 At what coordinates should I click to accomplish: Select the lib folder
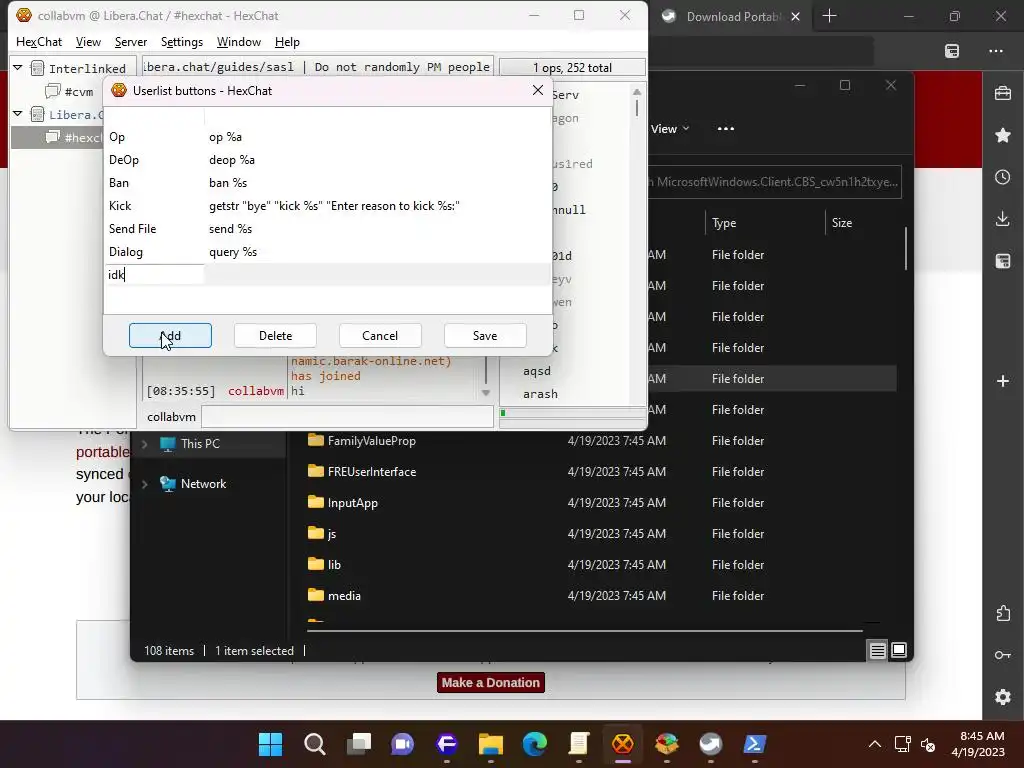click(334, 565)
